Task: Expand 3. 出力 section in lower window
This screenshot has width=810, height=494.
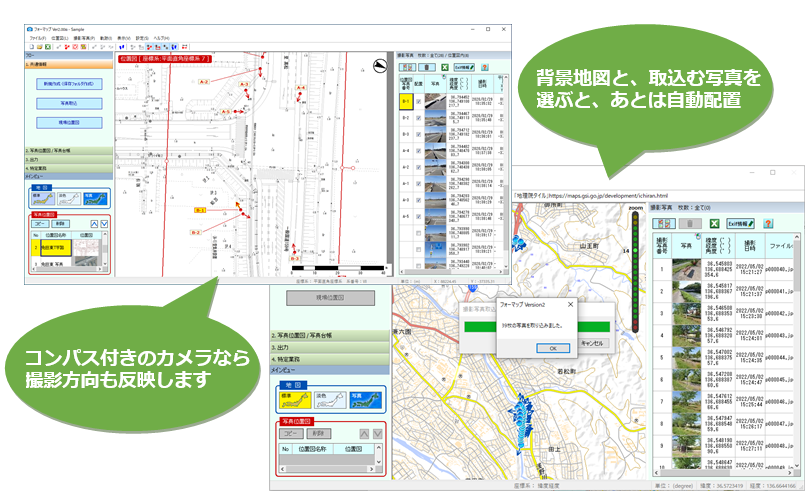Action: point(330,347)
